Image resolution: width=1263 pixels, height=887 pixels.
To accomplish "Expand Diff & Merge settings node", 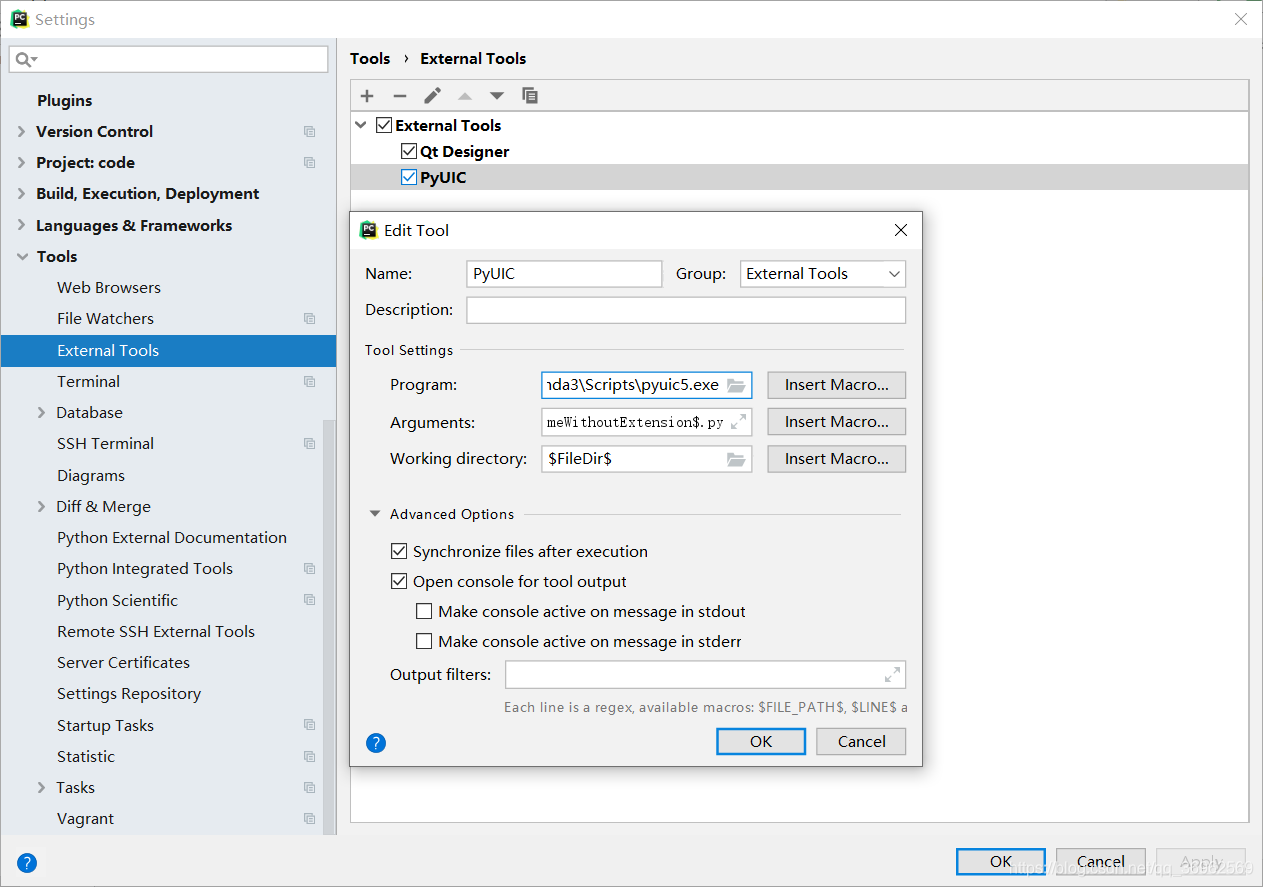I will coord(41,507).
